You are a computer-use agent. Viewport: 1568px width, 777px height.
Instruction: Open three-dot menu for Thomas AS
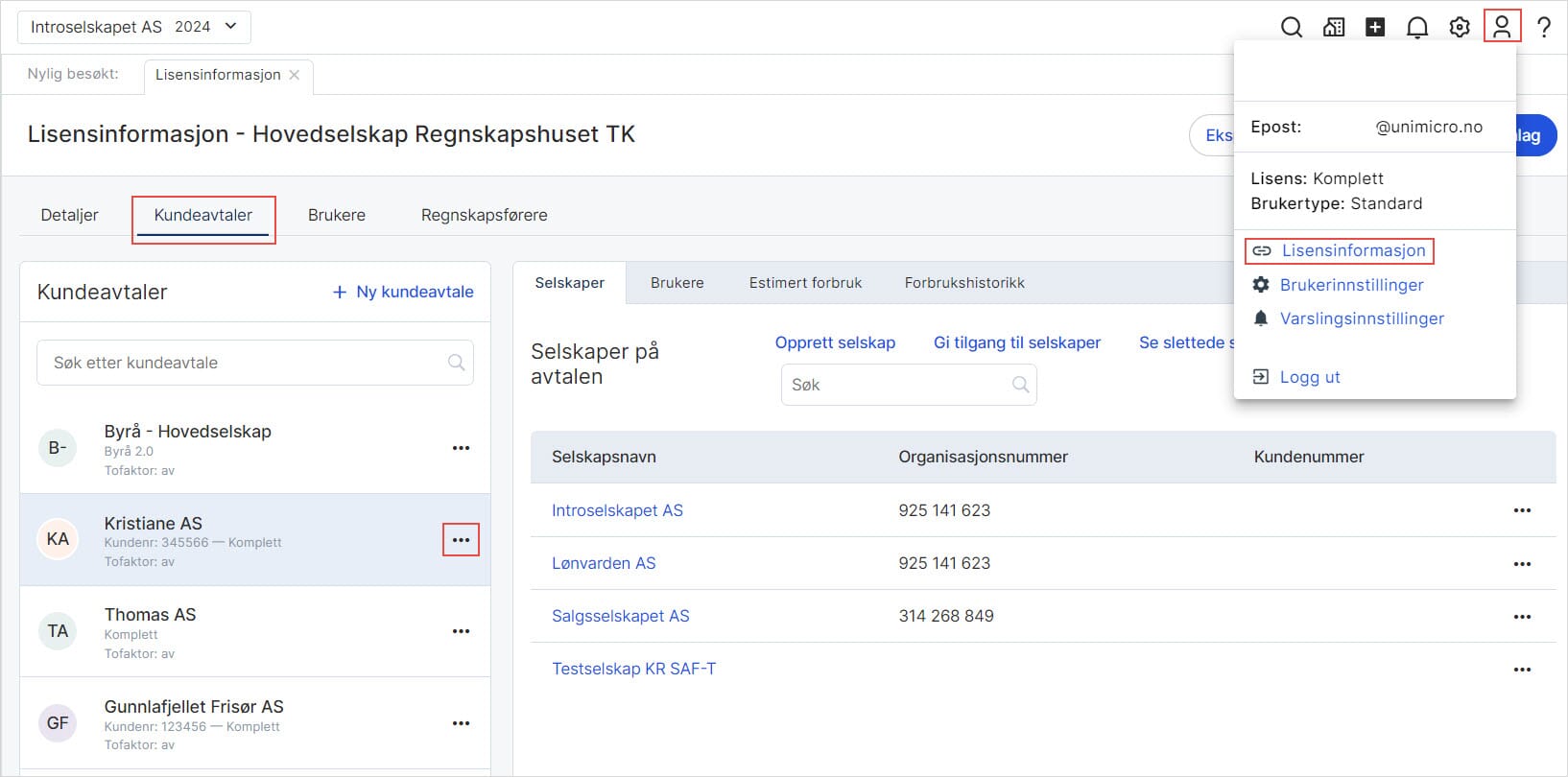(x=461, y=631)
